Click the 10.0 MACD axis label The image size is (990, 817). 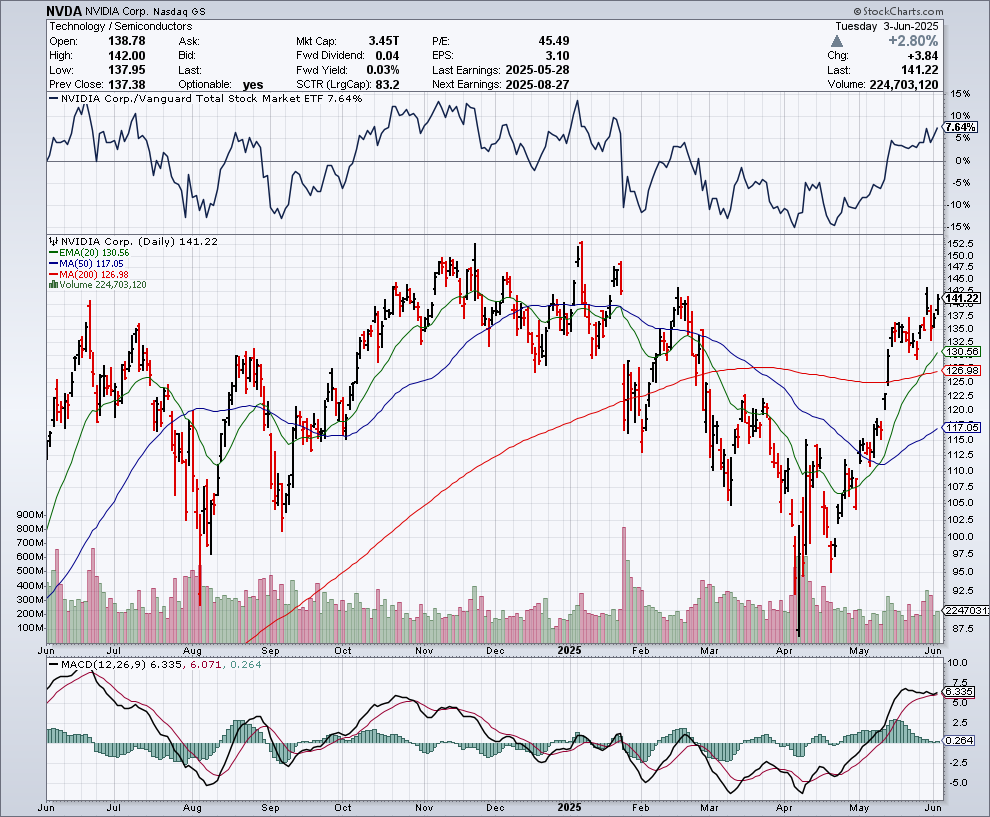pyautogui.click(x=958, y=662)
